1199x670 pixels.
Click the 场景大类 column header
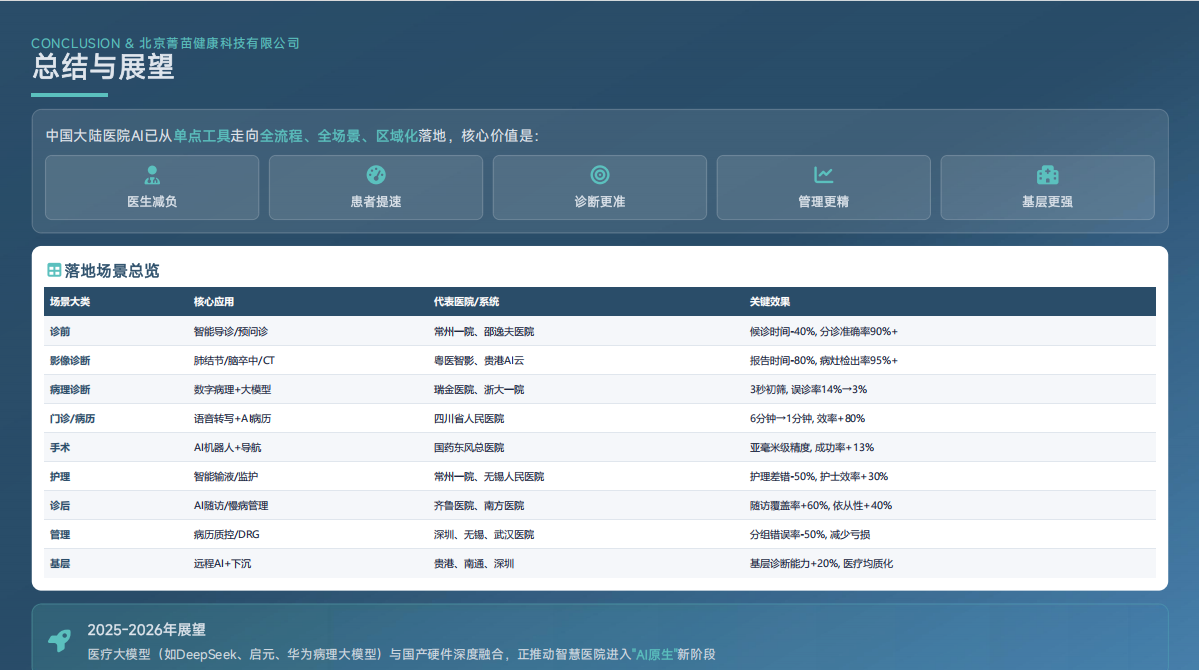[x=70, y=302]
